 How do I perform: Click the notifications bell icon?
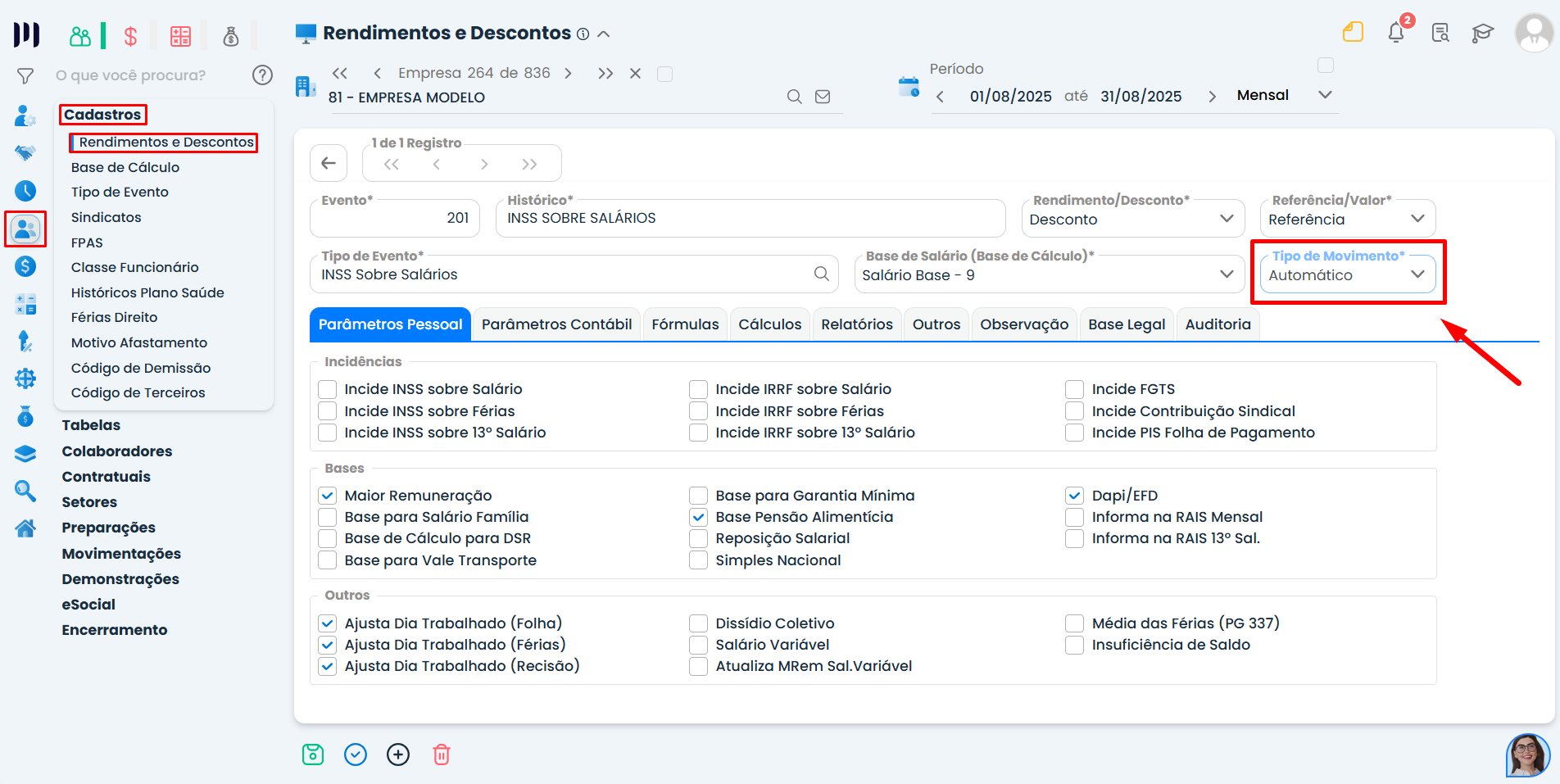(x=1396, y=33)
